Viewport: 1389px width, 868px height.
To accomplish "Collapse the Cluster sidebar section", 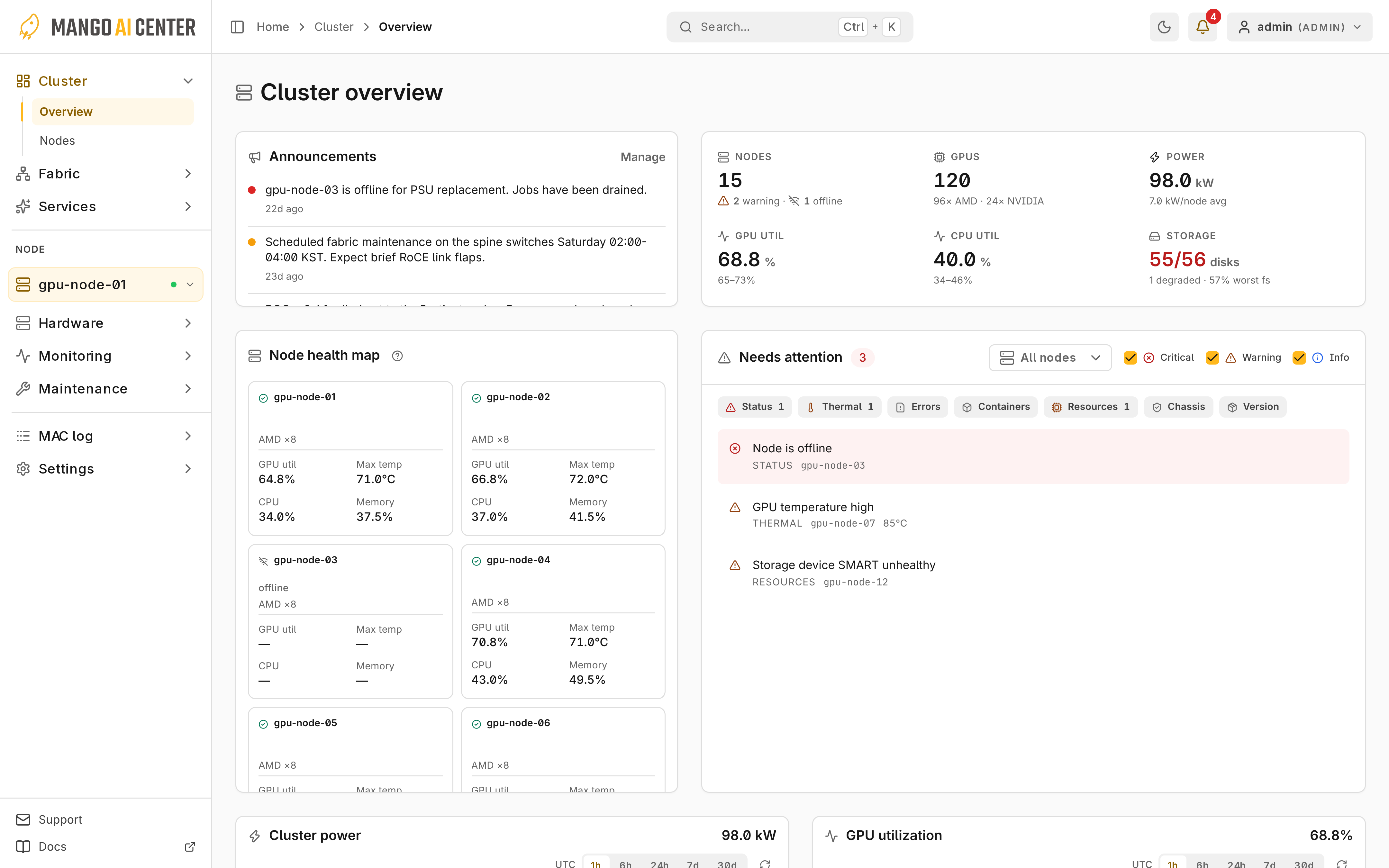I will tap(105, 81).
